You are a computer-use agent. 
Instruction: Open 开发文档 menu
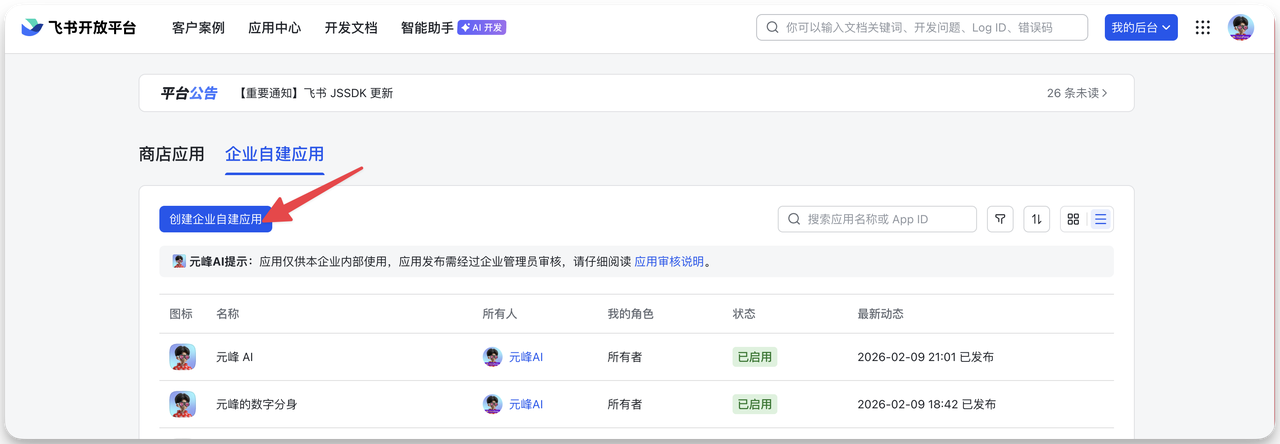351,28
